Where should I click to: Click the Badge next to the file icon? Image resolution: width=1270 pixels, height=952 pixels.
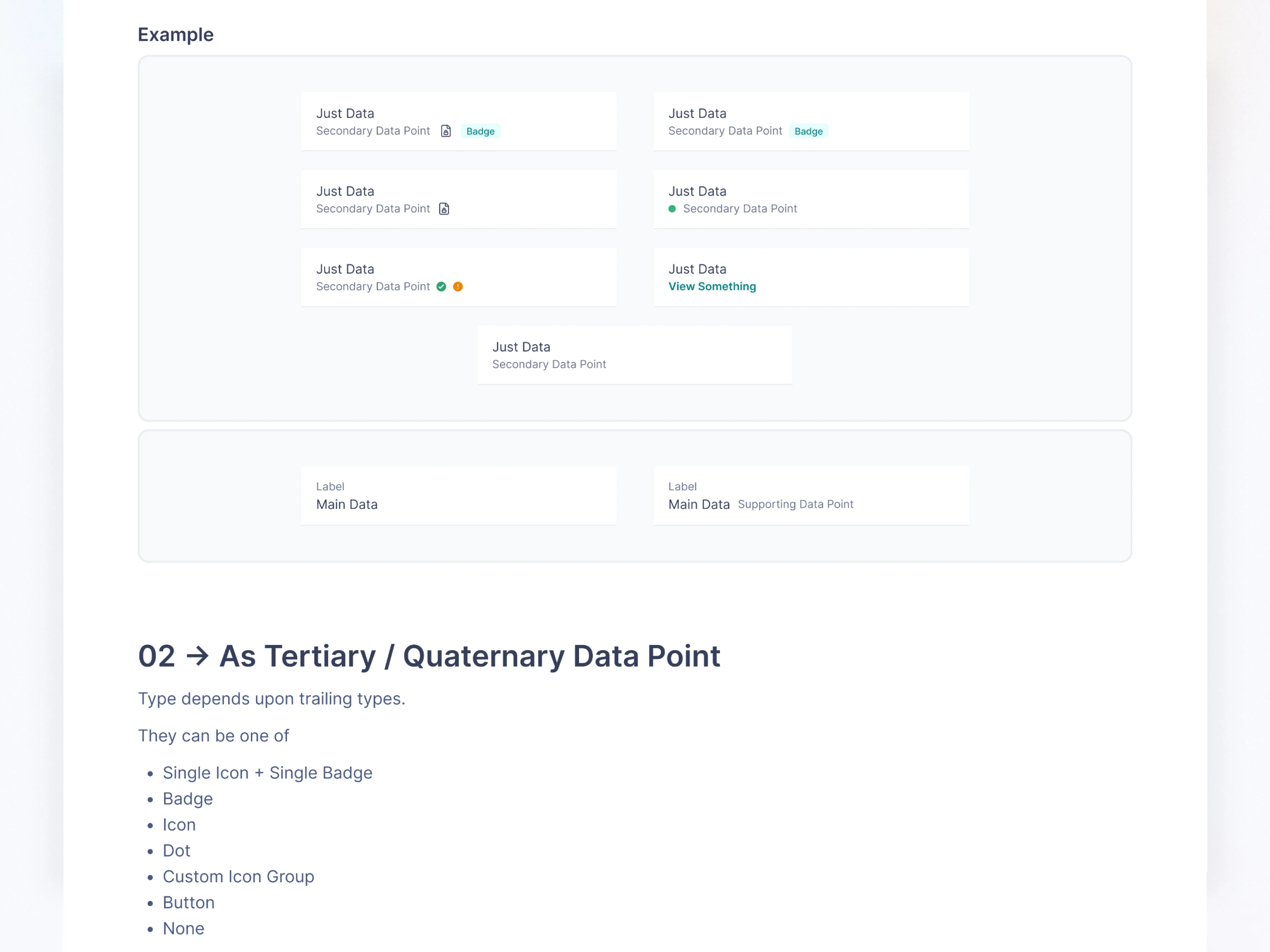point(480,131)
